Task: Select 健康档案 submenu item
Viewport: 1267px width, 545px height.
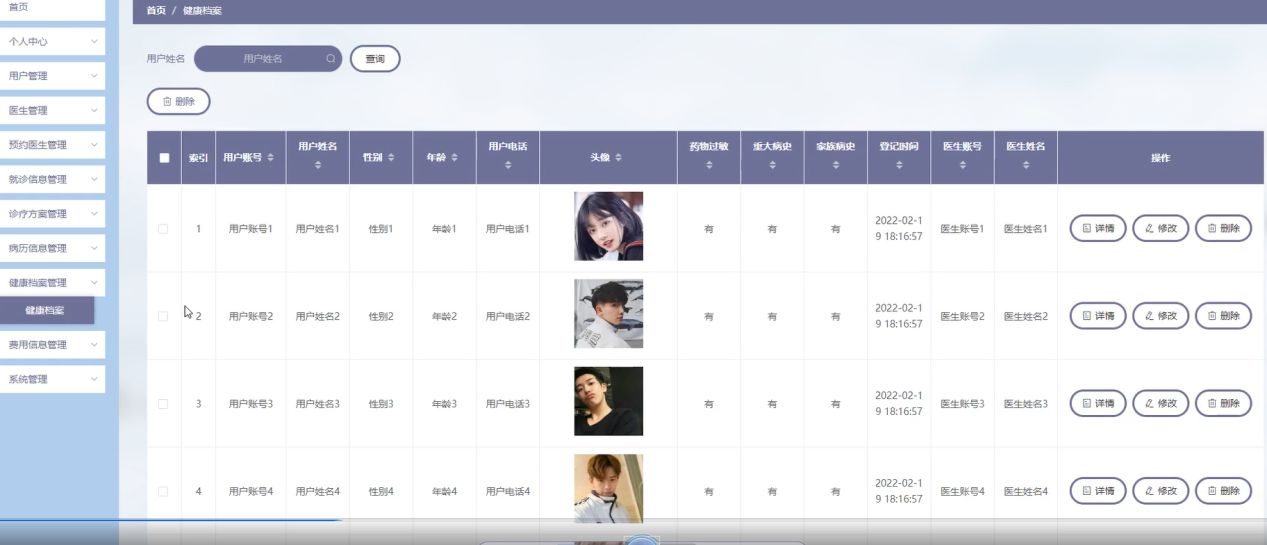Action: [x=47, y=311]
